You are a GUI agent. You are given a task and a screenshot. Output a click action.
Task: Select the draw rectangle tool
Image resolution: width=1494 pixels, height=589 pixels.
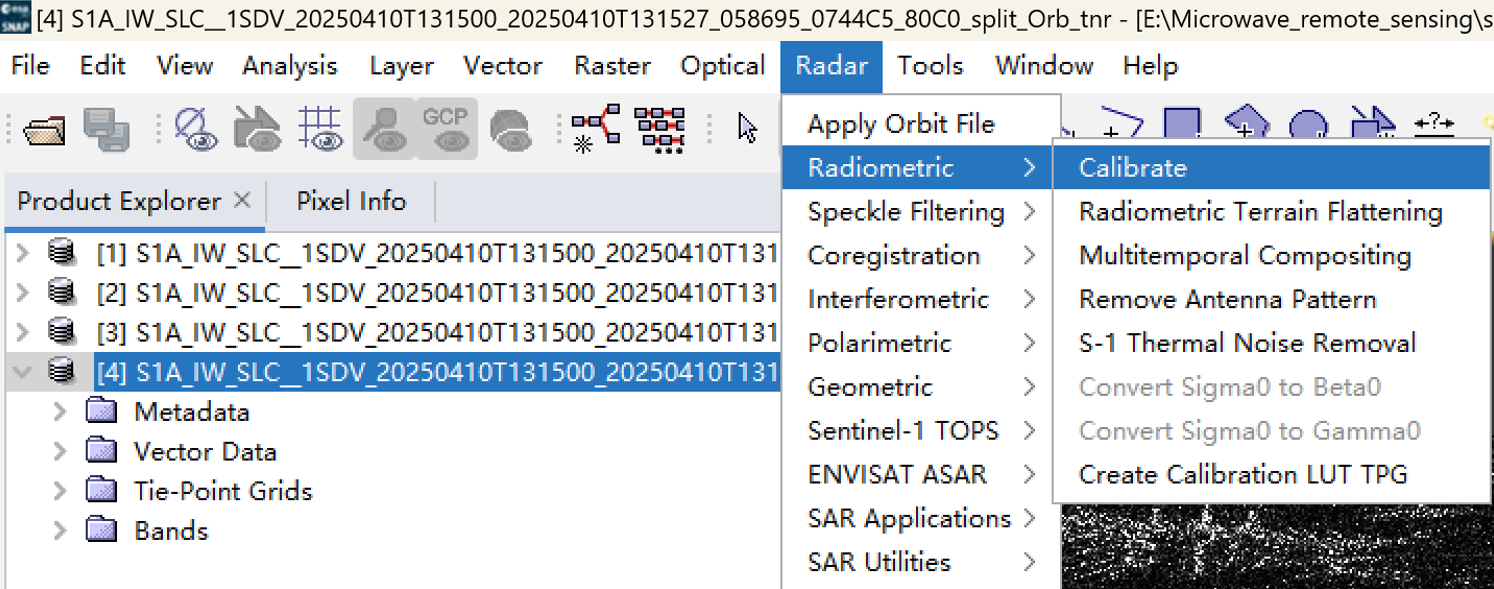click(1183, 122)
